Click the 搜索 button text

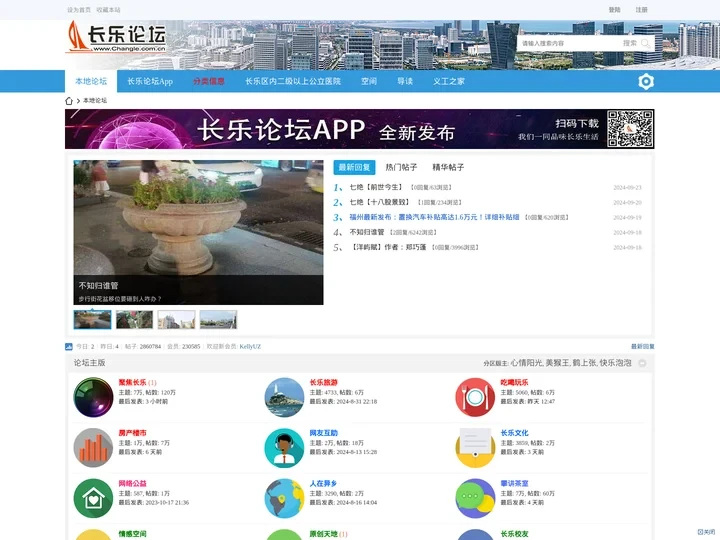(x=630, y=43)
